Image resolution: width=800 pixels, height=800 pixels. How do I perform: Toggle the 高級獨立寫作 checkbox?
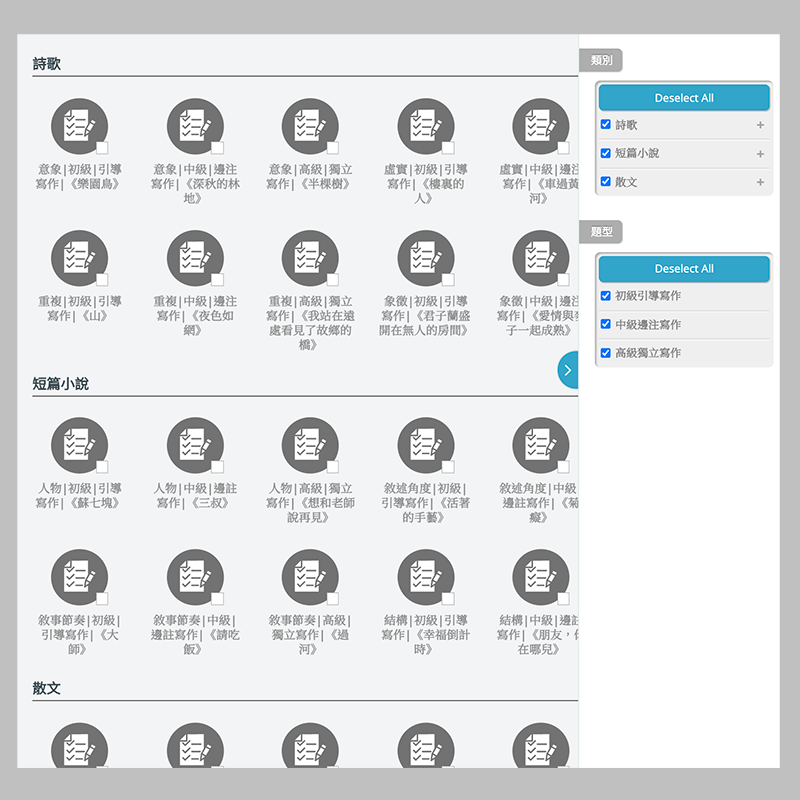click(x=606, y=353)
